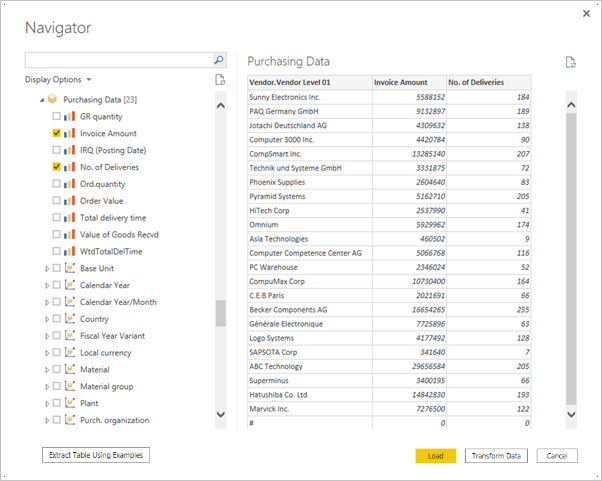Expand the Calendar Year node
The image size is (602, 481).
point(47,286)
